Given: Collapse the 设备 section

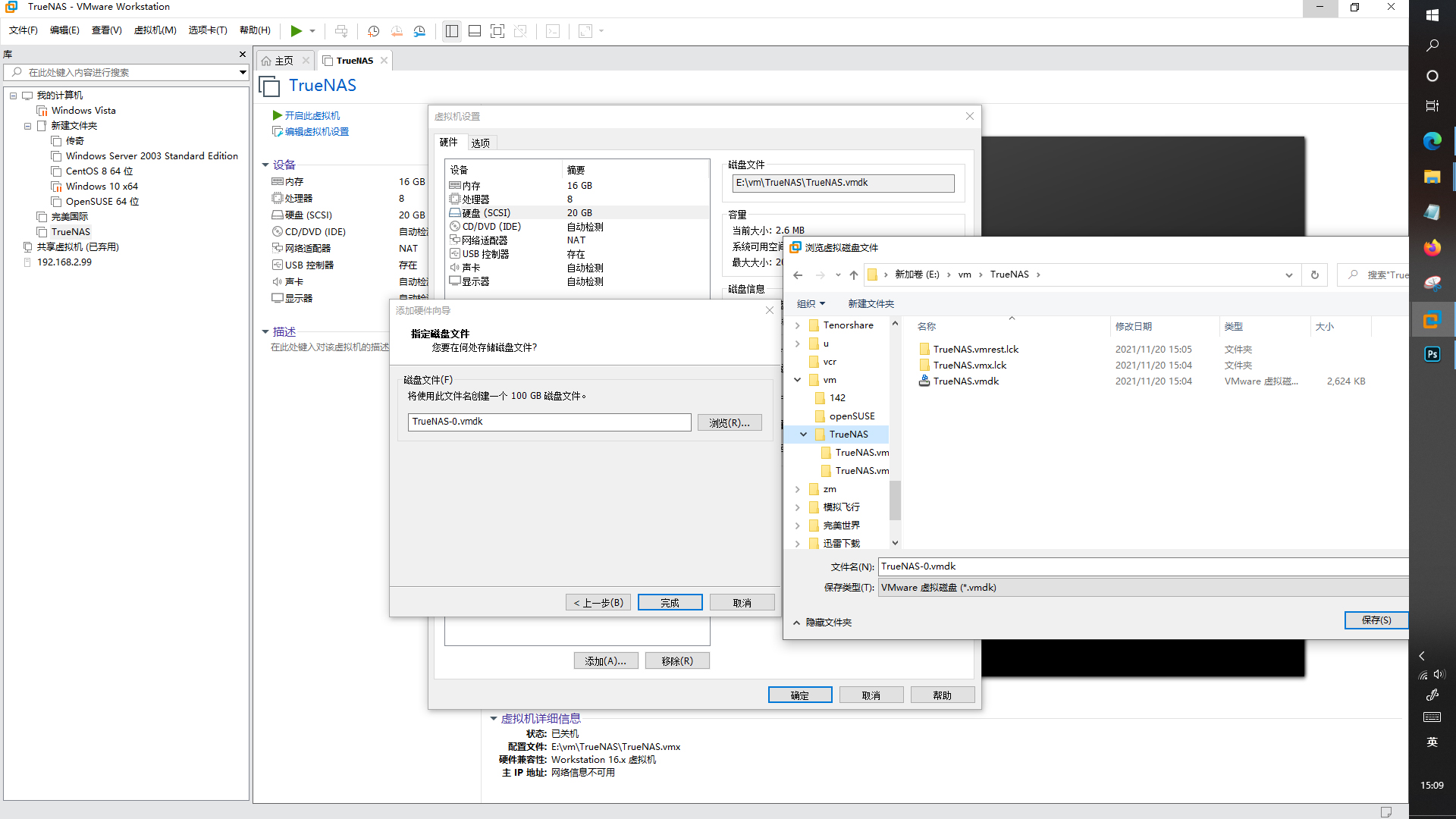Looking at the screenshot, I should [265, 165].
